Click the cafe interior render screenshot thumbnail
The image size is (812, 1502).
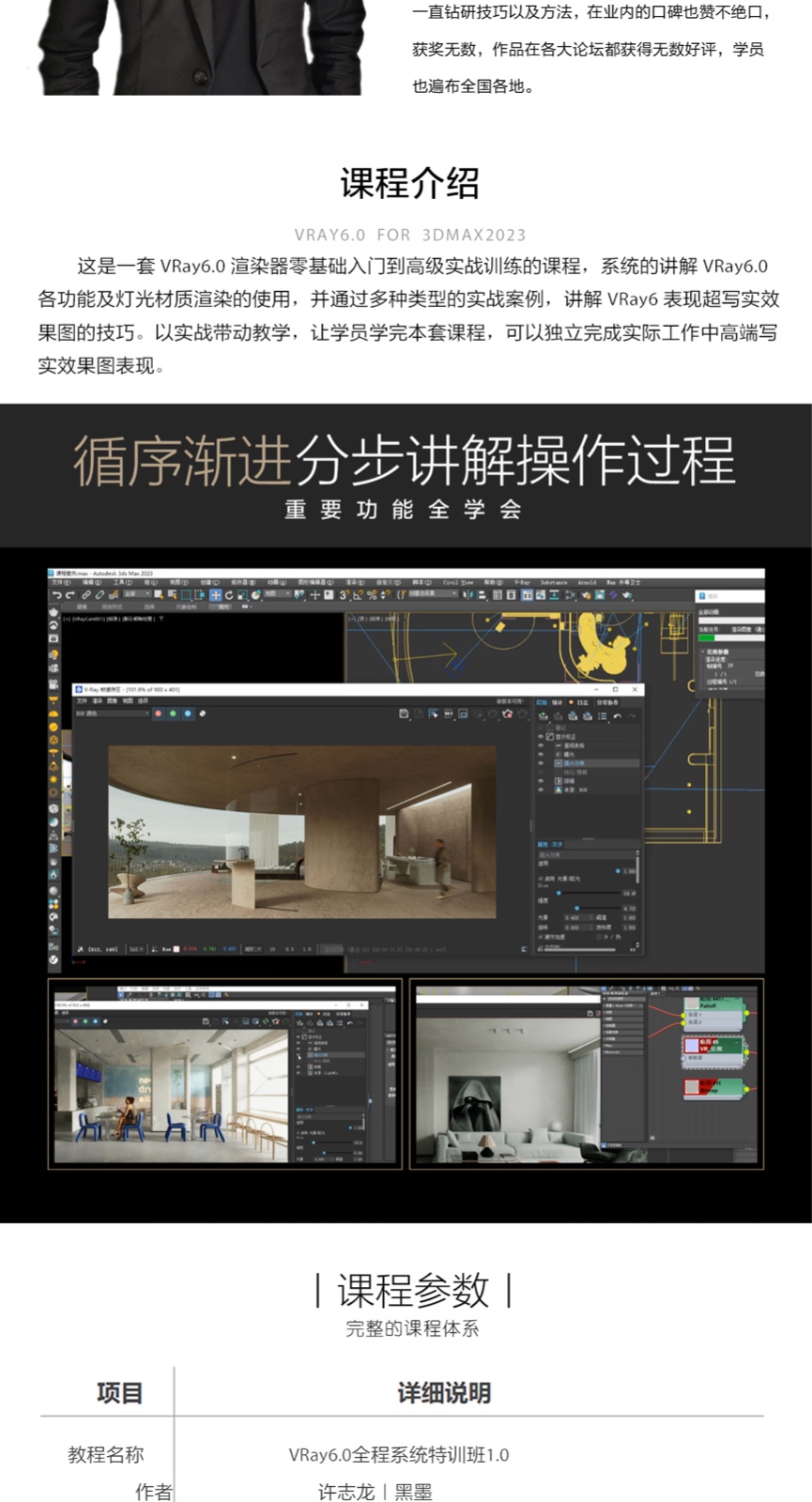pos(224,1074)
